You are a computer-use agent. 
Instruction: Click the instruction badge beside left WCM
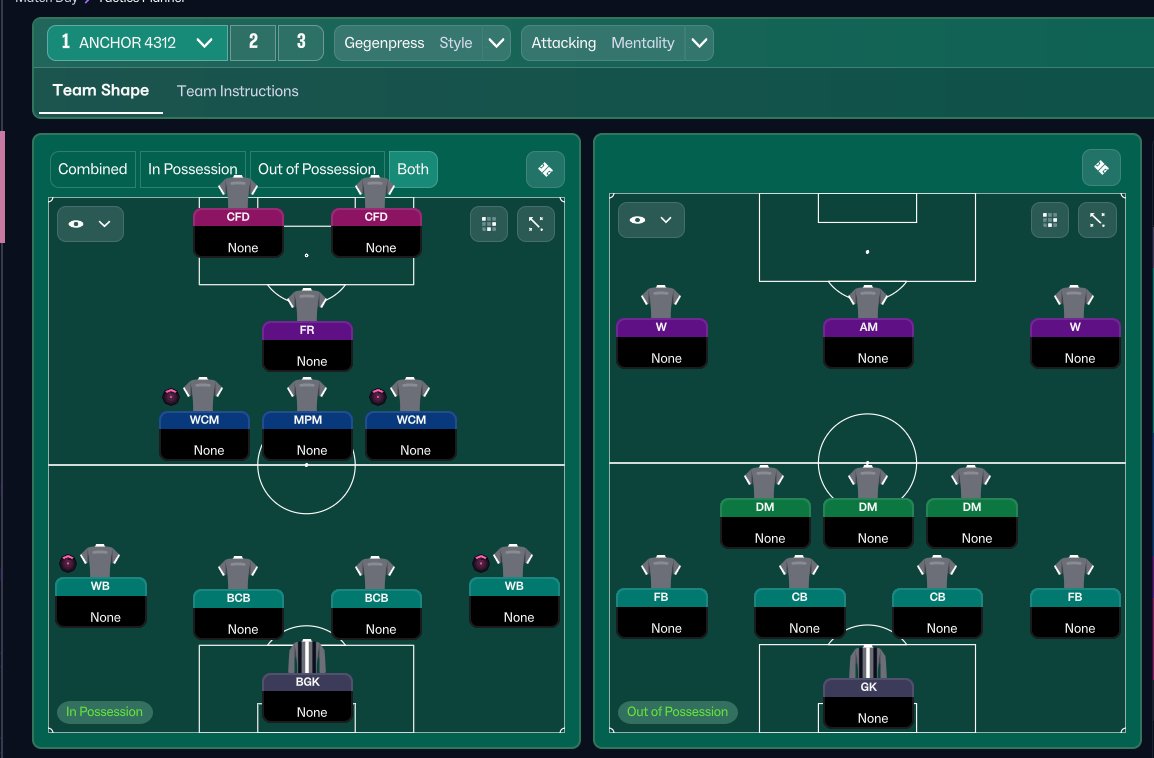171,397
